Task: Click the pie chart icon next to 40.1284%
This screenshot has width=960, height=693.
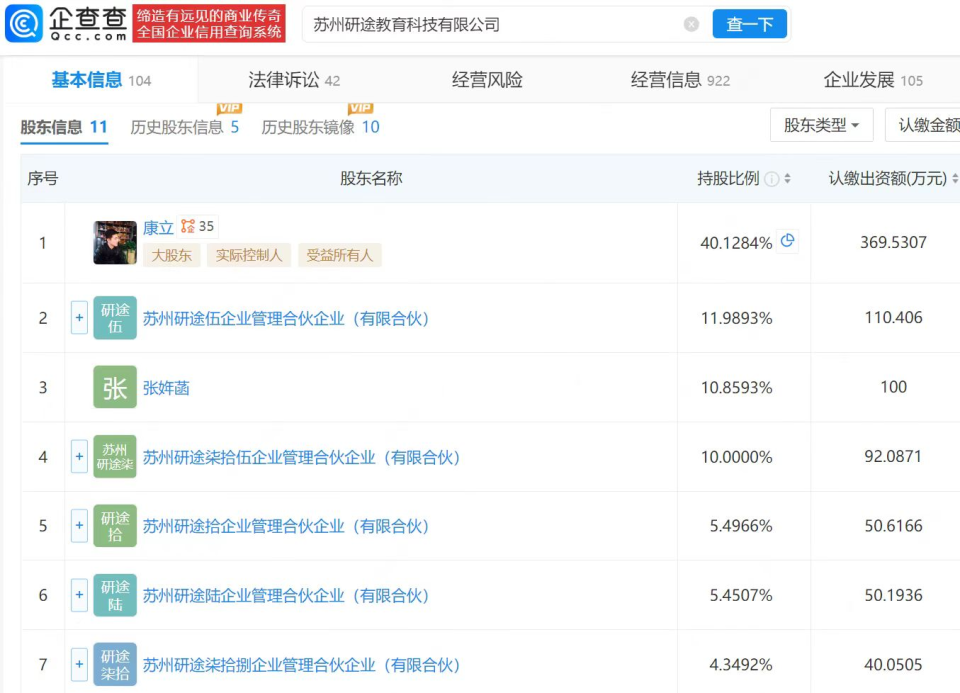Action: [x=787, y=241]
